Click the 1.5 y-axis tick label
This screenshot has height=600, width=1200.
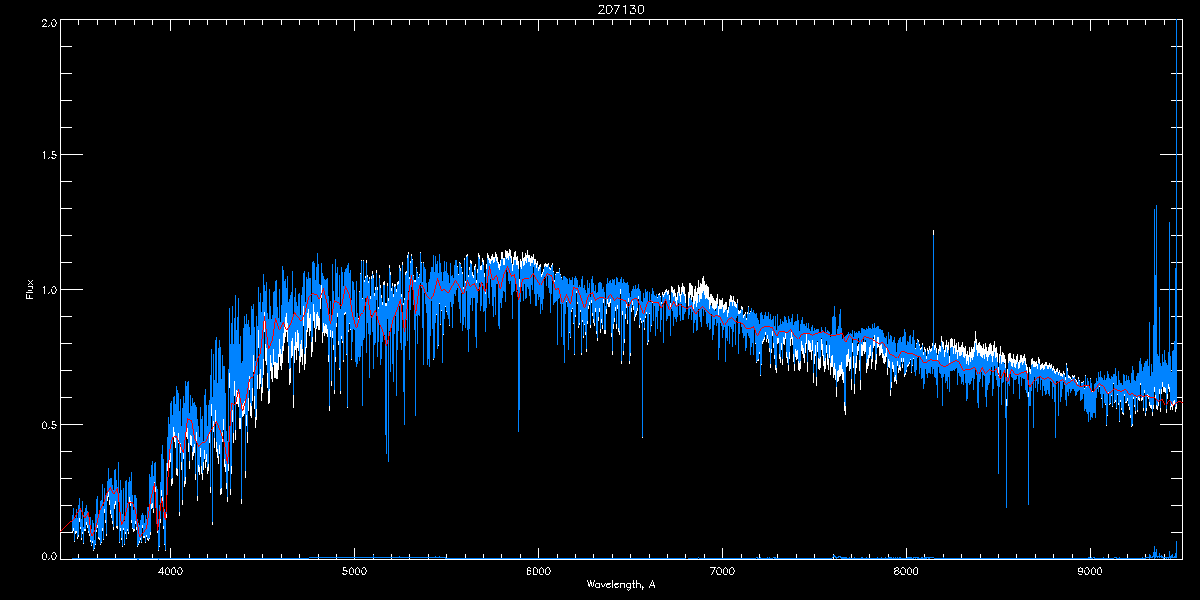[47, 155]
